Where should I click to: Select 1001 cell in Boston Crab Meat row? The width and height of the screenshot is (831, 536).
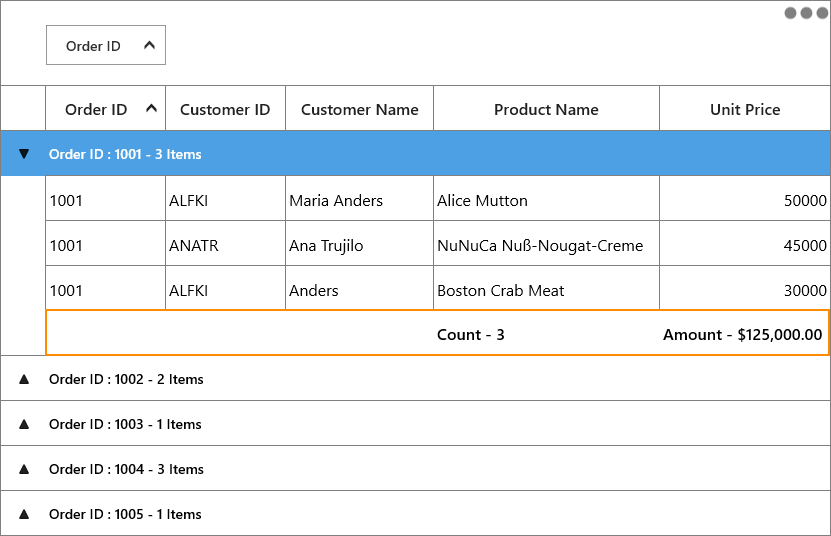[105, 288]
